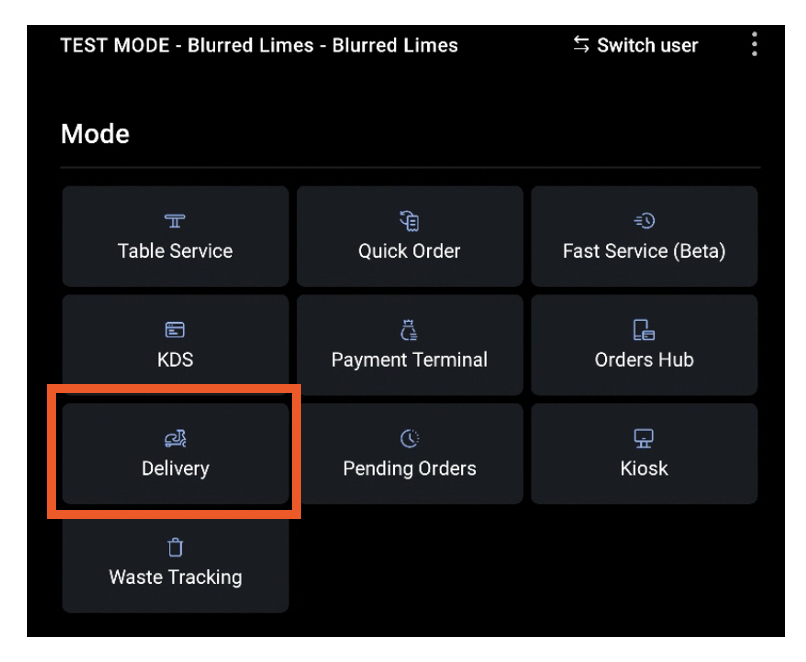Select the Kiosk monitor icon
The height and width of the screenshot is (662, 806).
[x=644, y=437]
